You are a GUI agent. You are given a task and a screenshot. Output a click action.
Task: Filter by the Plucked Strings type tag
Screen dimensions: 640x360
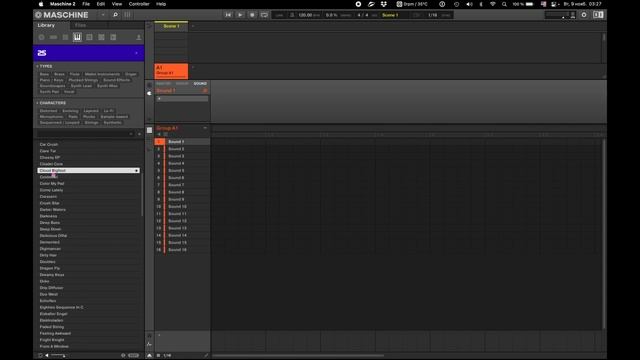coord(83,80)
